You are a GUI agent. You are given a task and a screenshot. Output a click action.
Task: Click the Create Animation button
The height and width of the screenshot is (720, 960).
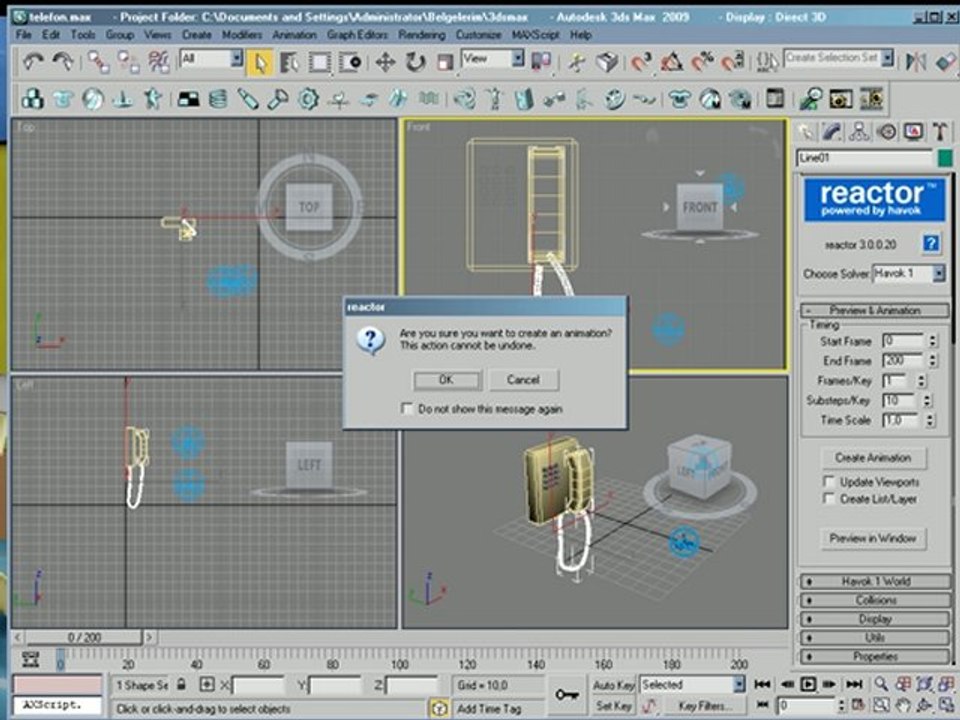pyautogui.click(x=873, y=457)
